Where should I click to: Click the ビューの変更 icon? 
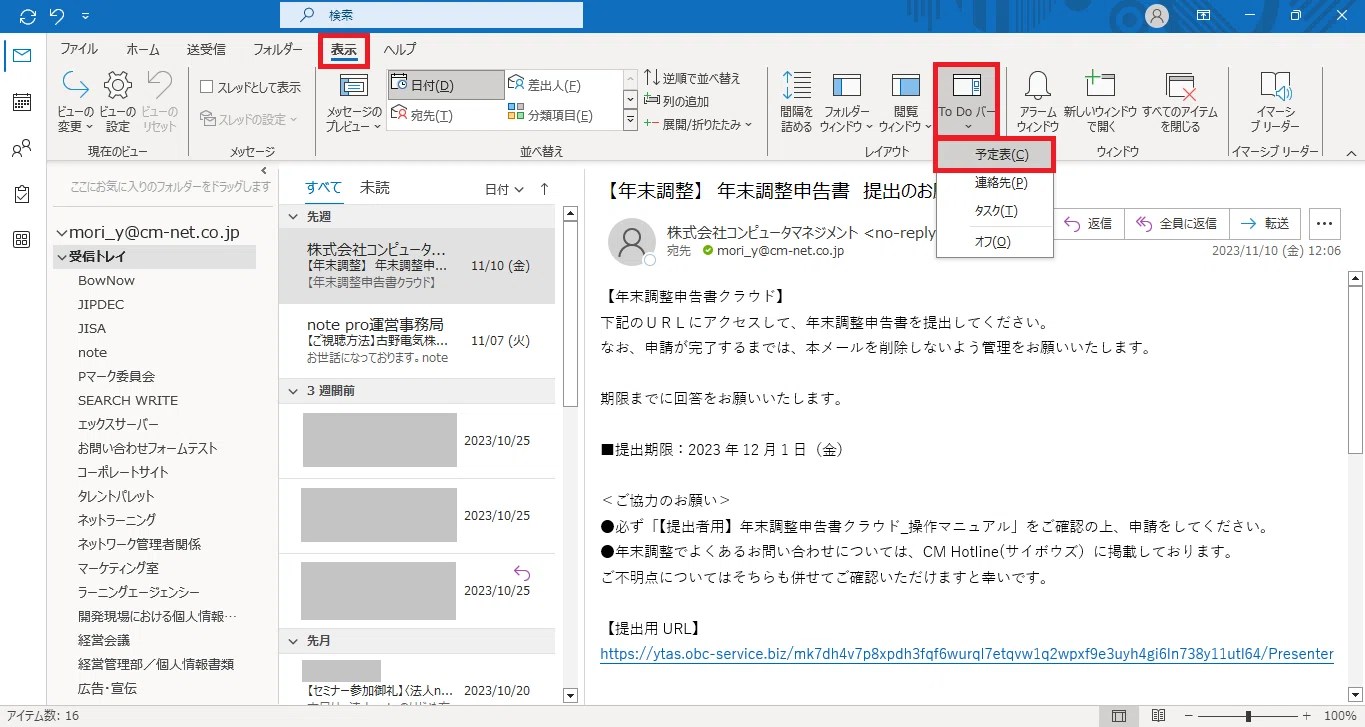click(76, 86)
